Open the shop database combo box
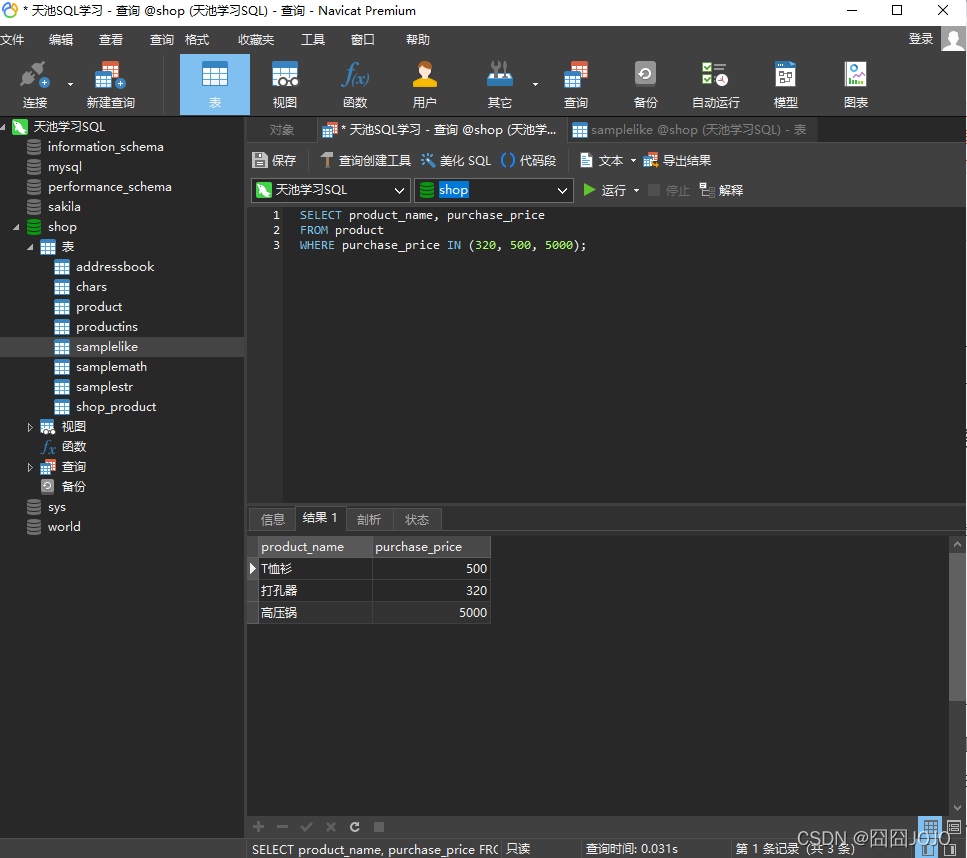The image size is (967, 858). [x=494, y=190]
